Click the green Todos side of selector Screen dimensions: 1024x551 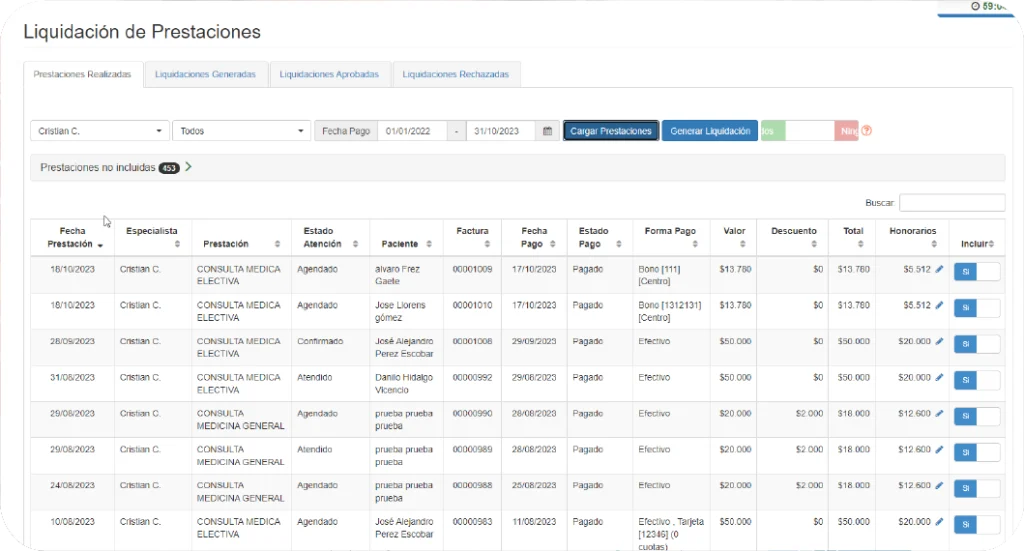773,131
